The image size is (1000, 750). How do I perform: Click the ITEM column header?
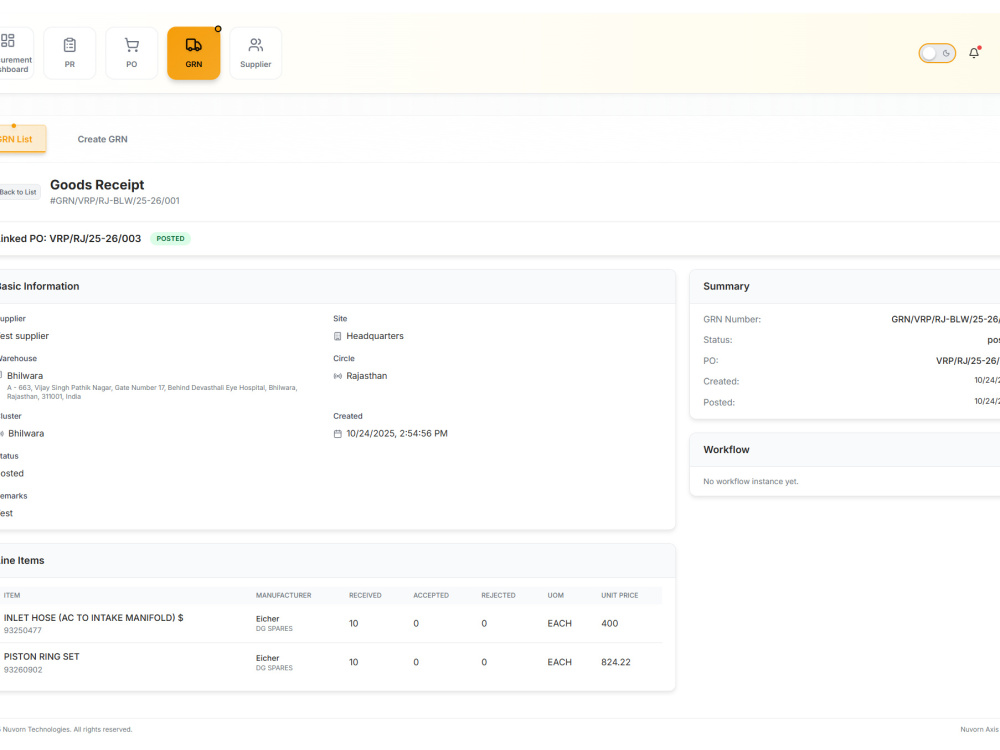click(12, 596)
